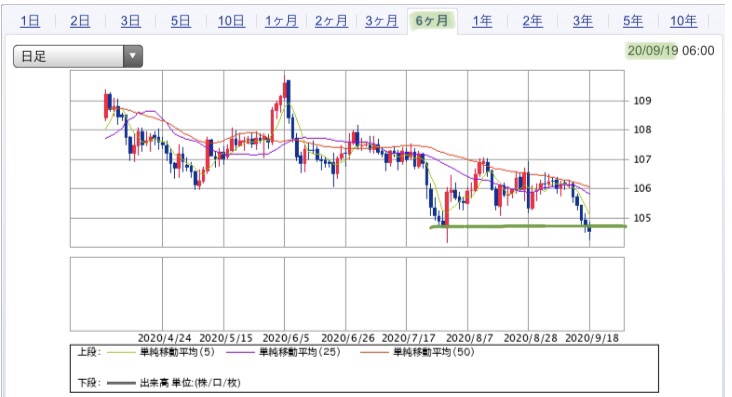This screenshot has height=397, width=732.
Task: Switch to the 1年 chart range
Action: [482, 21]
